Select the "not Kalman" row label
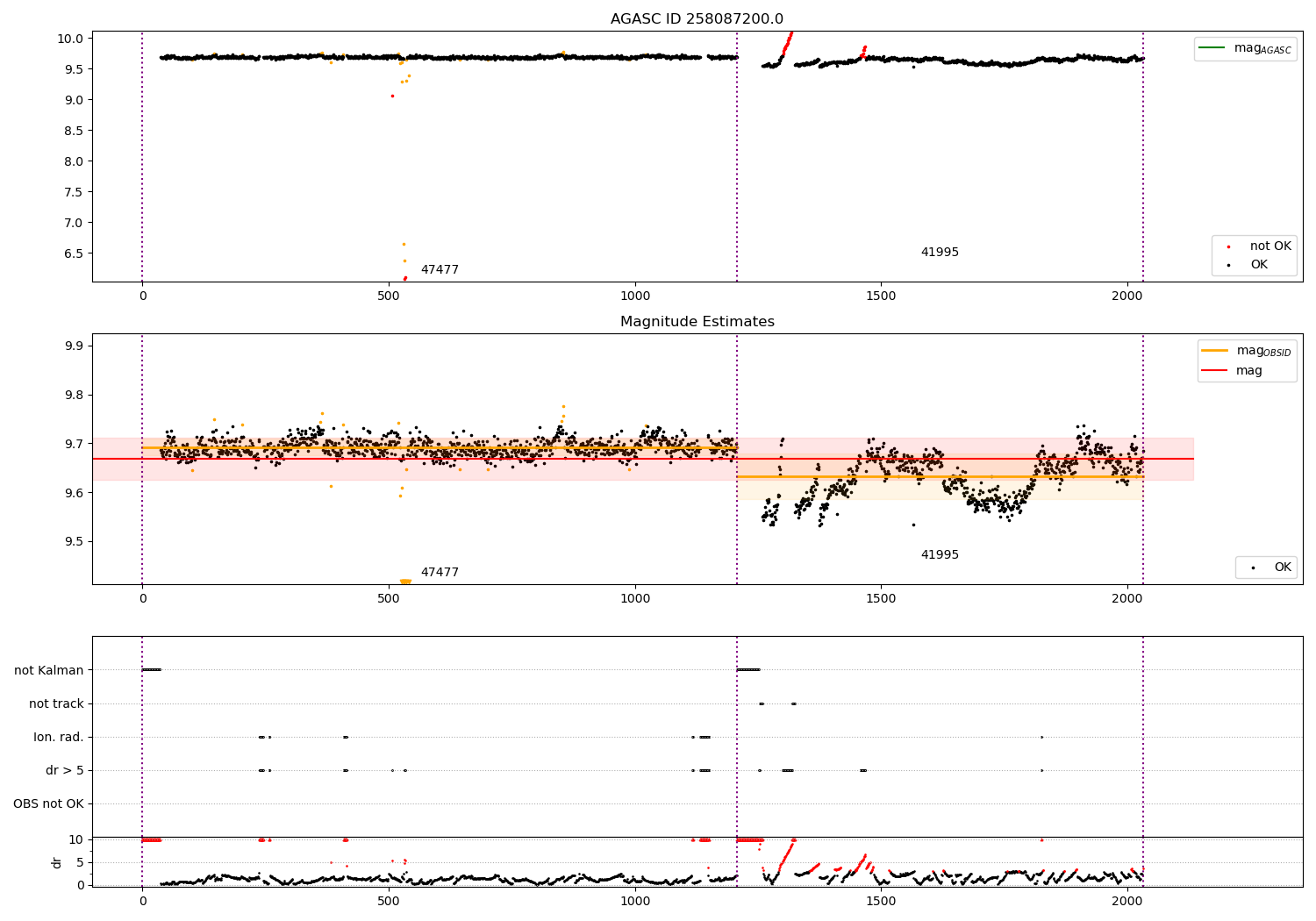The width and height of the screenshot is (1316, 921). click(49, 671)
